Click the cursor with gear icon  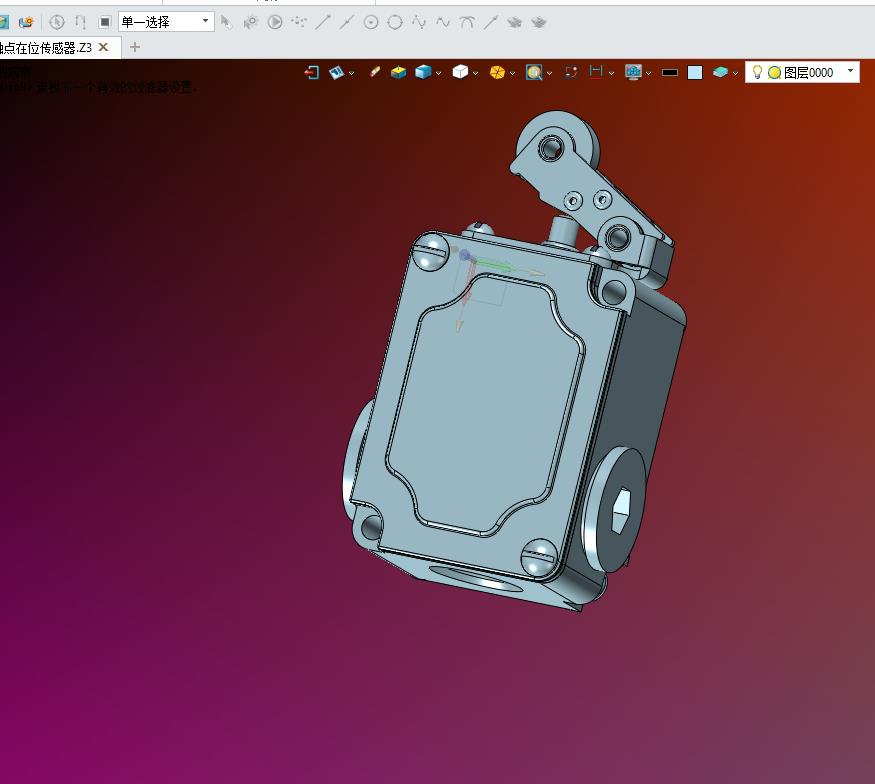point(251,22)
